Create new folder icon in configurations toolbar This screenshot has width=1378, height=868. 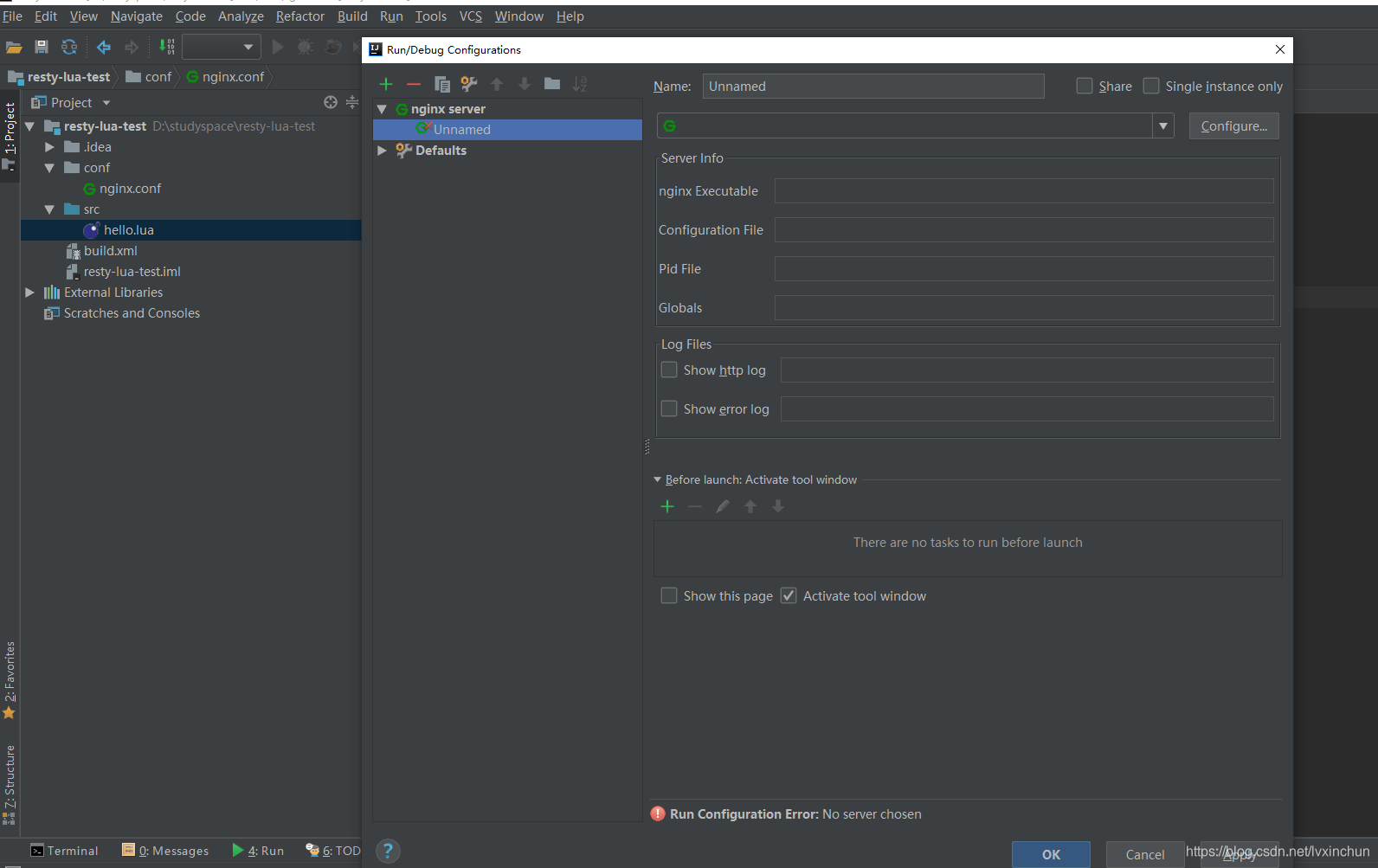pyautogui.click(x=552, y=84)
